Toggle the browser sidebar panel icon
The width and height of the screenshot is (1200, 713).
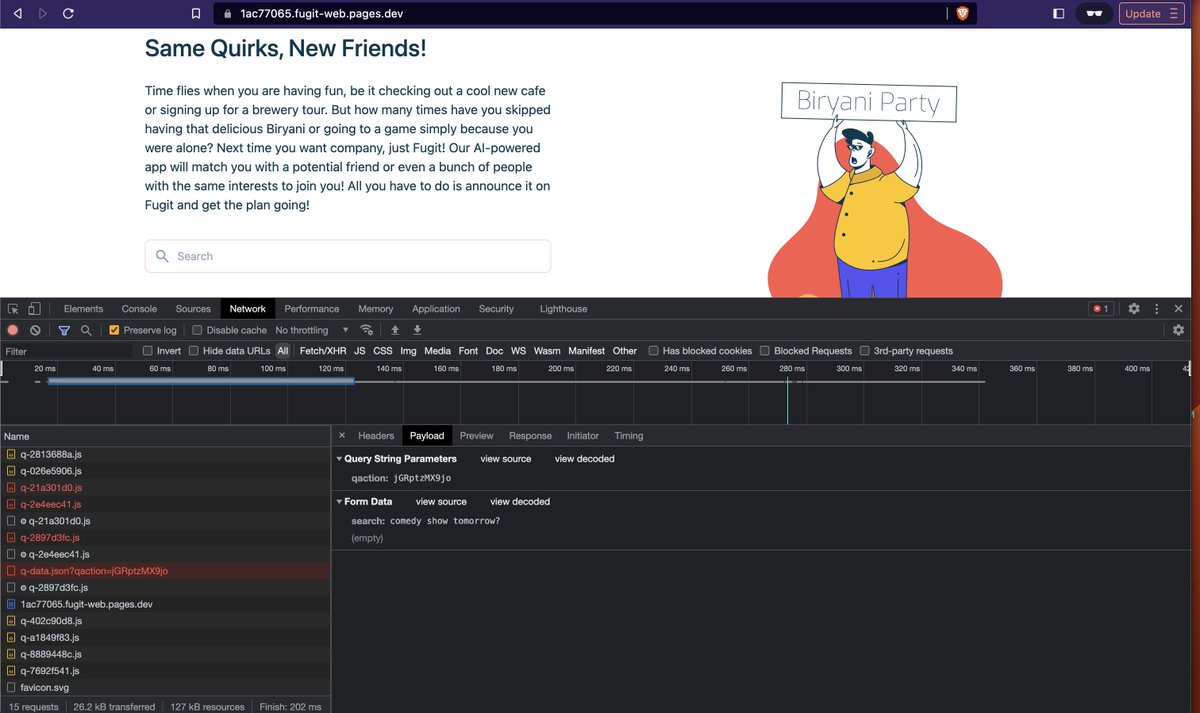(1059, 14)
